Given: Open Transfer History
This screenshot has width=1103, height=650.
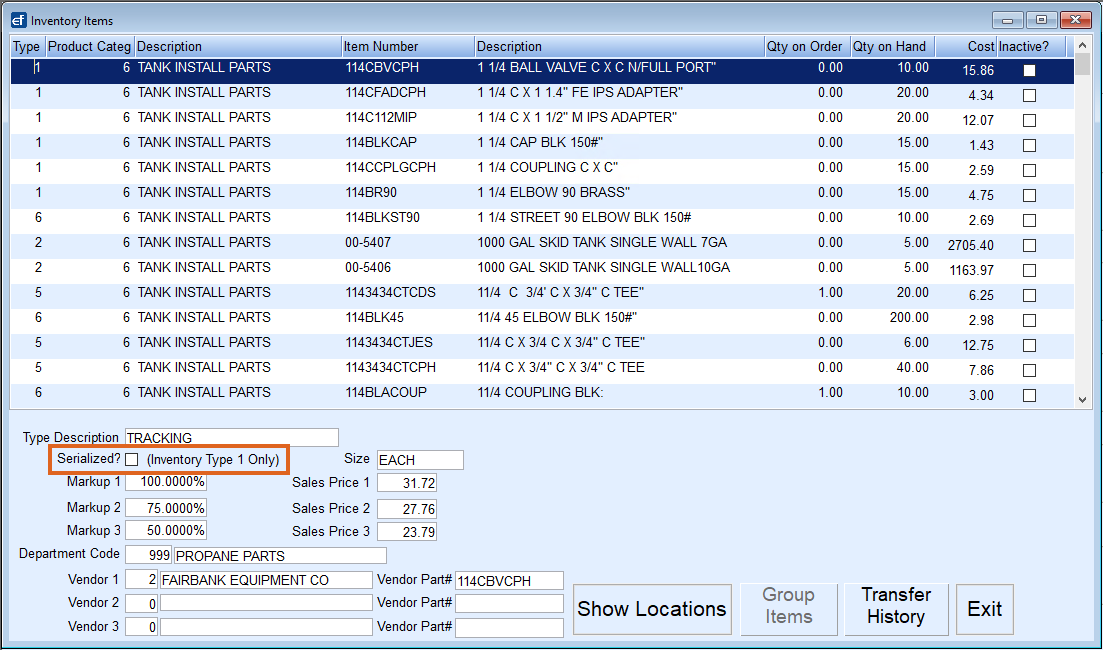Looking at the screenshot, I should (896, 606).
